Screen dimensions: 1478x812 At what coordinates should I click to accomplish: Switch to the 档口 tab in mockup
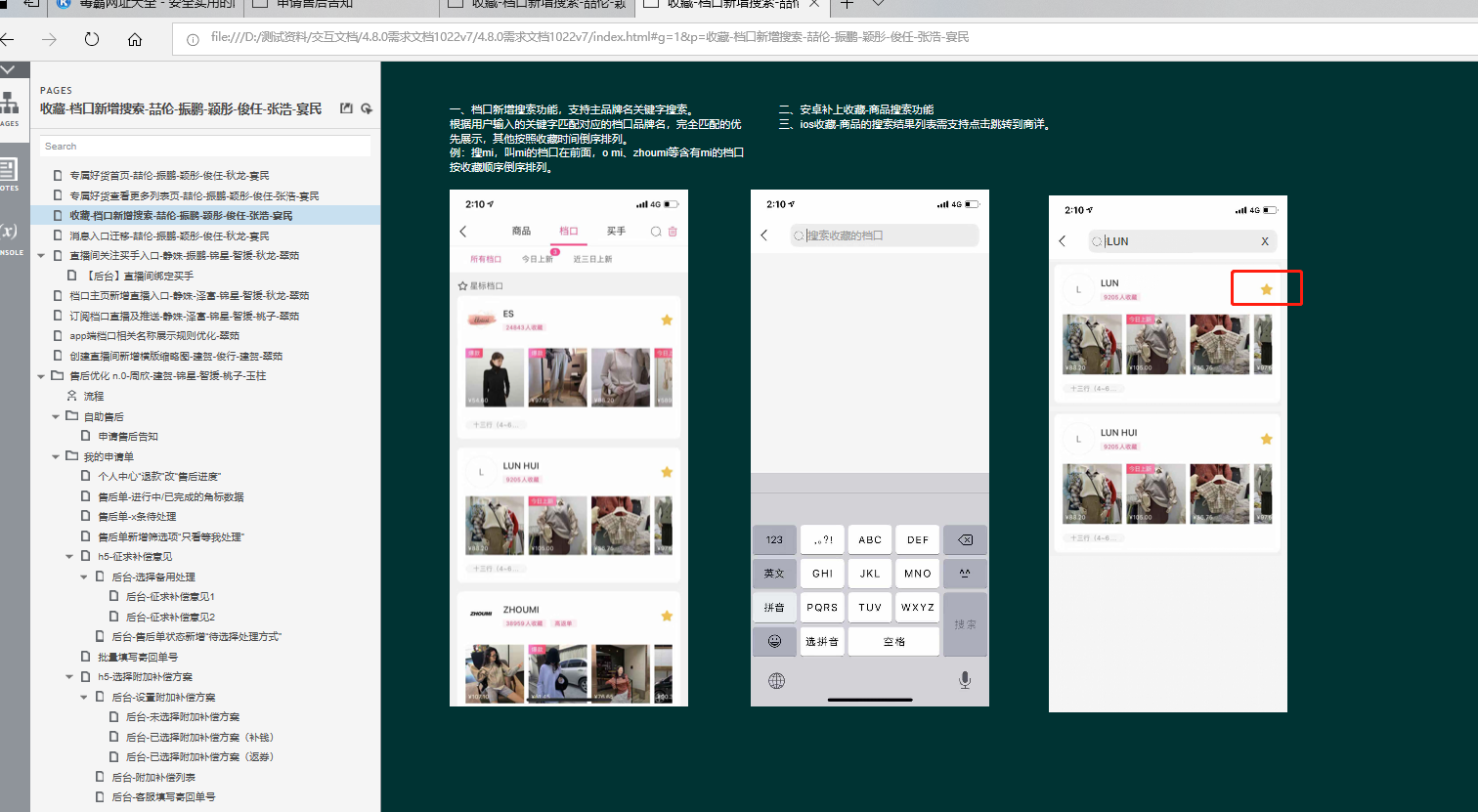569,232
